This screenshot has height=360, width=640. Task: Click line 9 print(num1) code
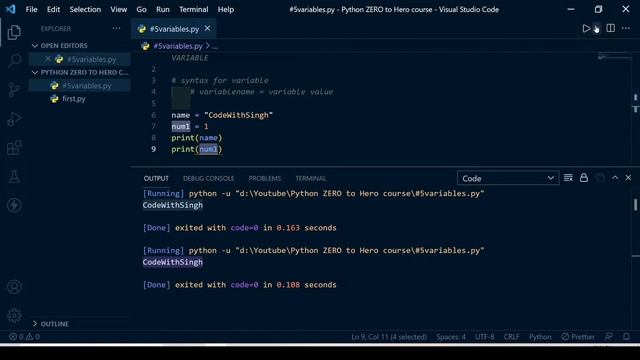click(x=197, y=149)
